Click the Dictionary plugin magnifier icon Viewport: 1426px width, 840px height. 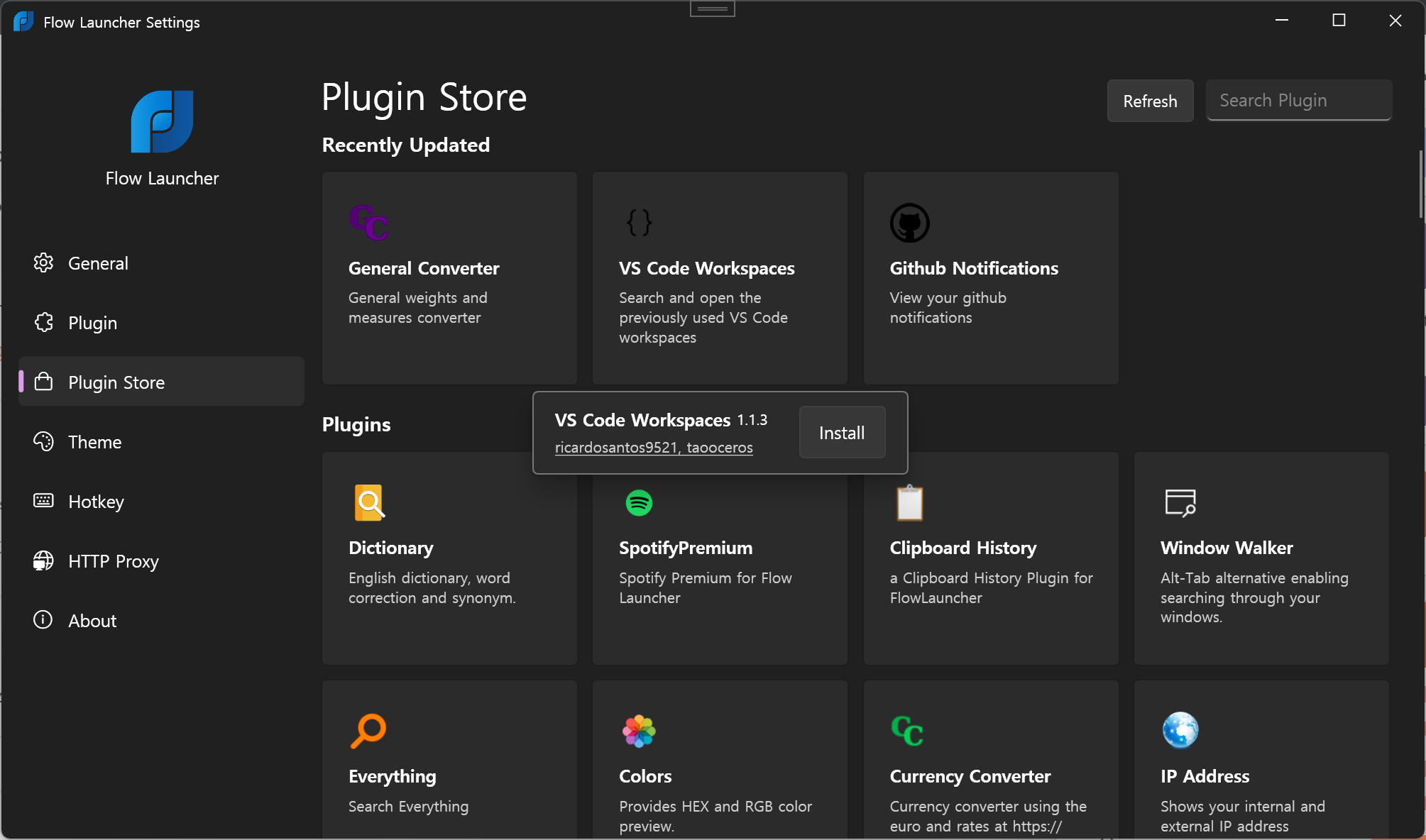[x=369, y=502]
